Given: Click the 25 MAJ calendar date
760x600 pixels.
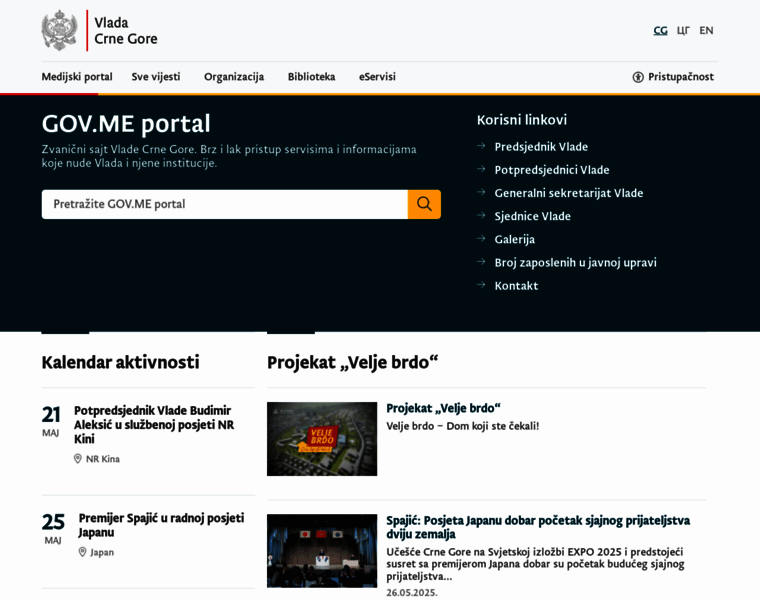Looking at the screenshot, I should click(x=53, y=529).
